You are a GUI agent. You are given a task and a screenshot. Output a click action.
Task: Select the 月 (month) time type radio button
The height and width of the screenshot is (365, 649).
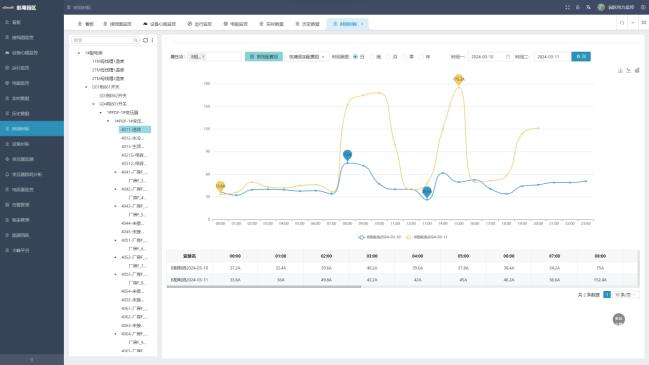click(389, 57)
